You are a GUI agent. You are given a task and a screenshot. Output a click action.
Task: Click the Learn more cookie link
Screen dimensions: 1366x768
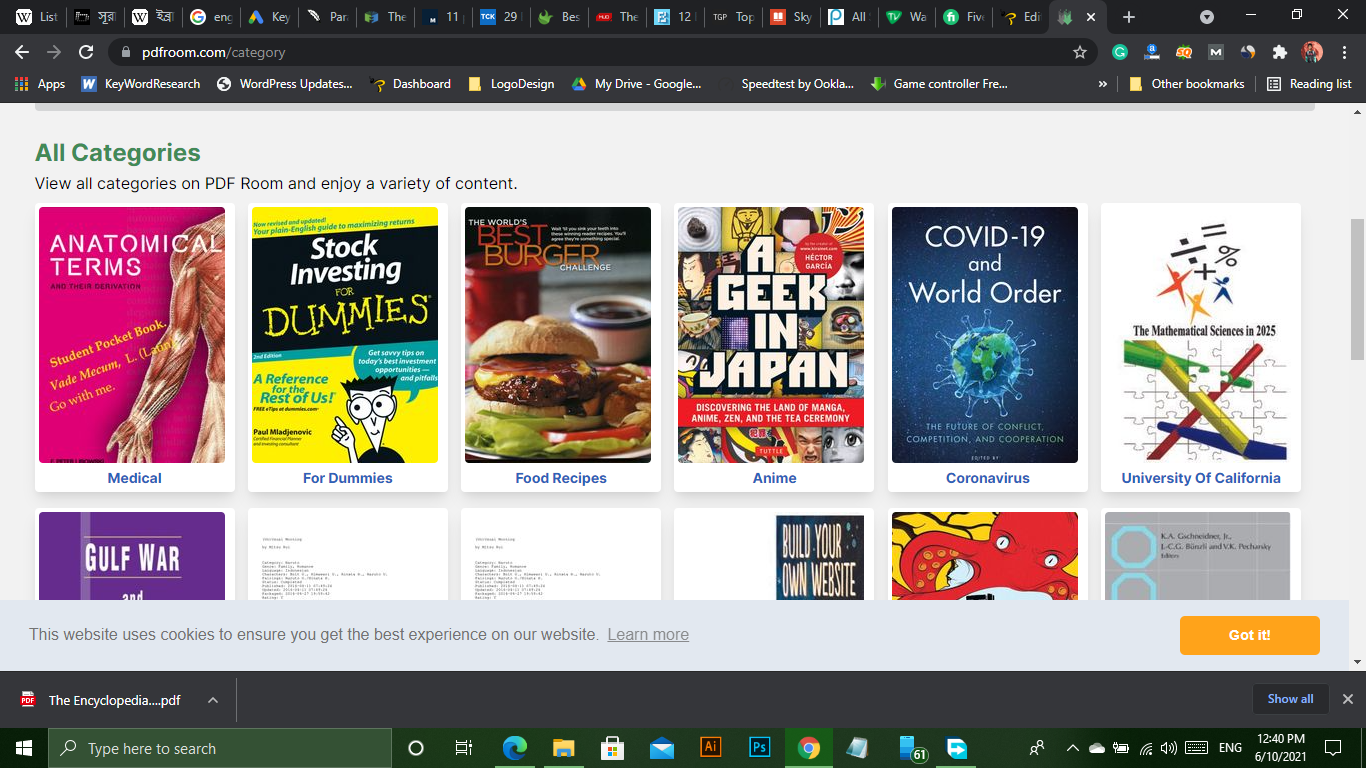point(648,635)
